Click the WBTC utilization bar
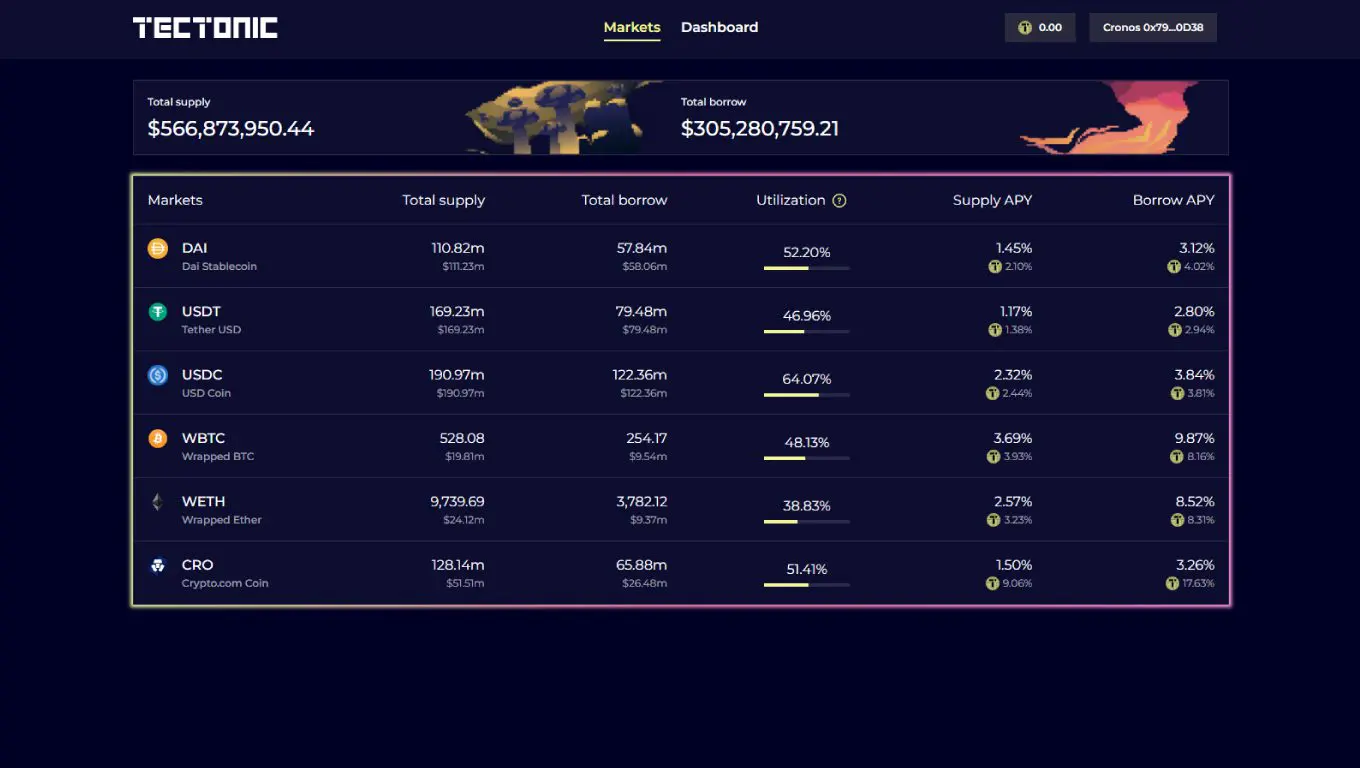Screen dimensions: 1360x768 point(807,458)
